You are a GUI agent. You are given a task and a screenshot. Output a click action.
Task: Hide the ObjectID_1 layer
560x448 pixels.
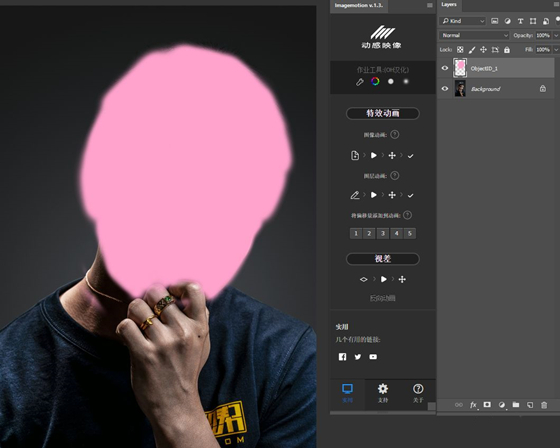pos(445,68)
